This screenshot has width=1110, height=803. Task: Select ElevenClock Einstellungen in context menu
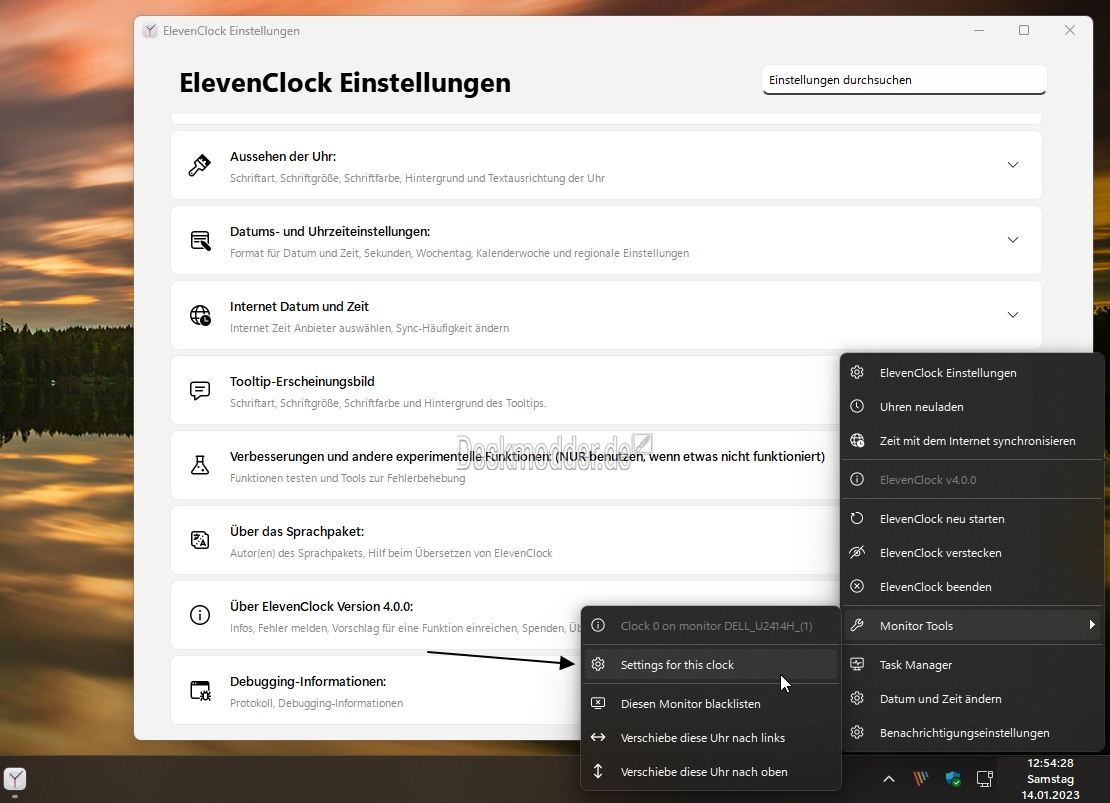coord(972,372)
